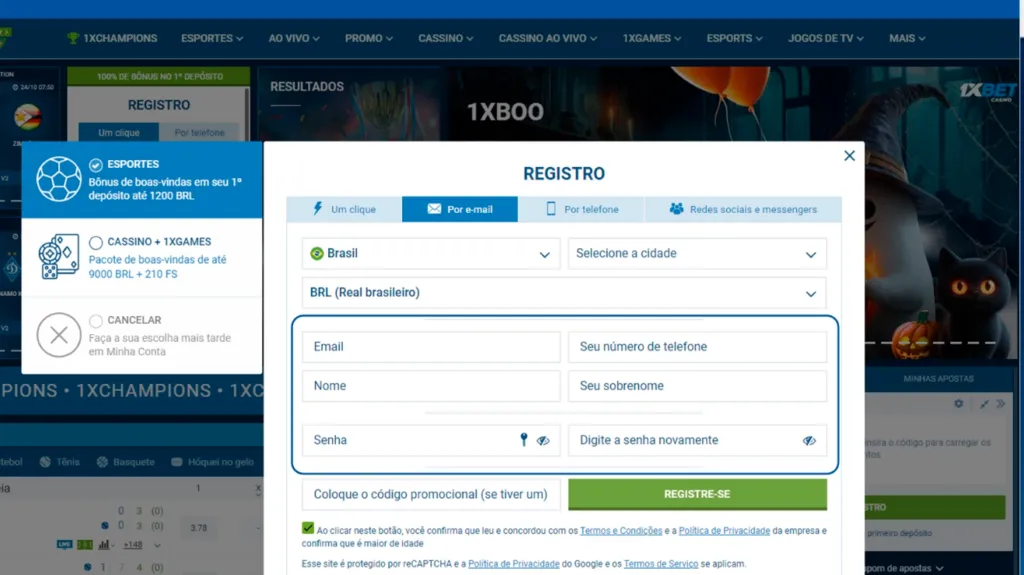Show password in the Senha field
Image resolution: width=1024 pixels, height=575 pixels.
click(x=543, y=440)
